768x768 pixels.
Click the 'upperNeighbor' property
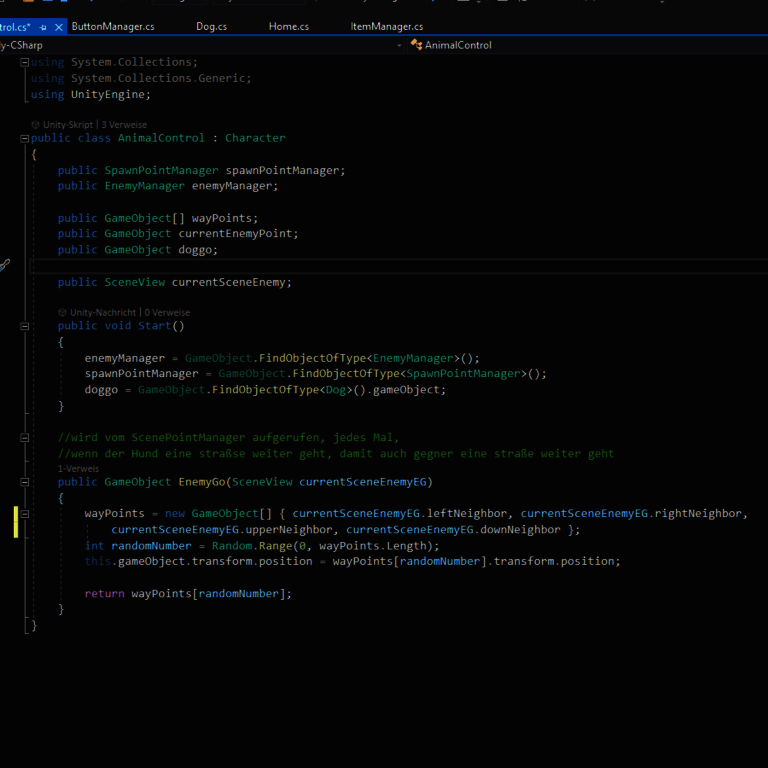pyautogui.click(x=289, y=529)
